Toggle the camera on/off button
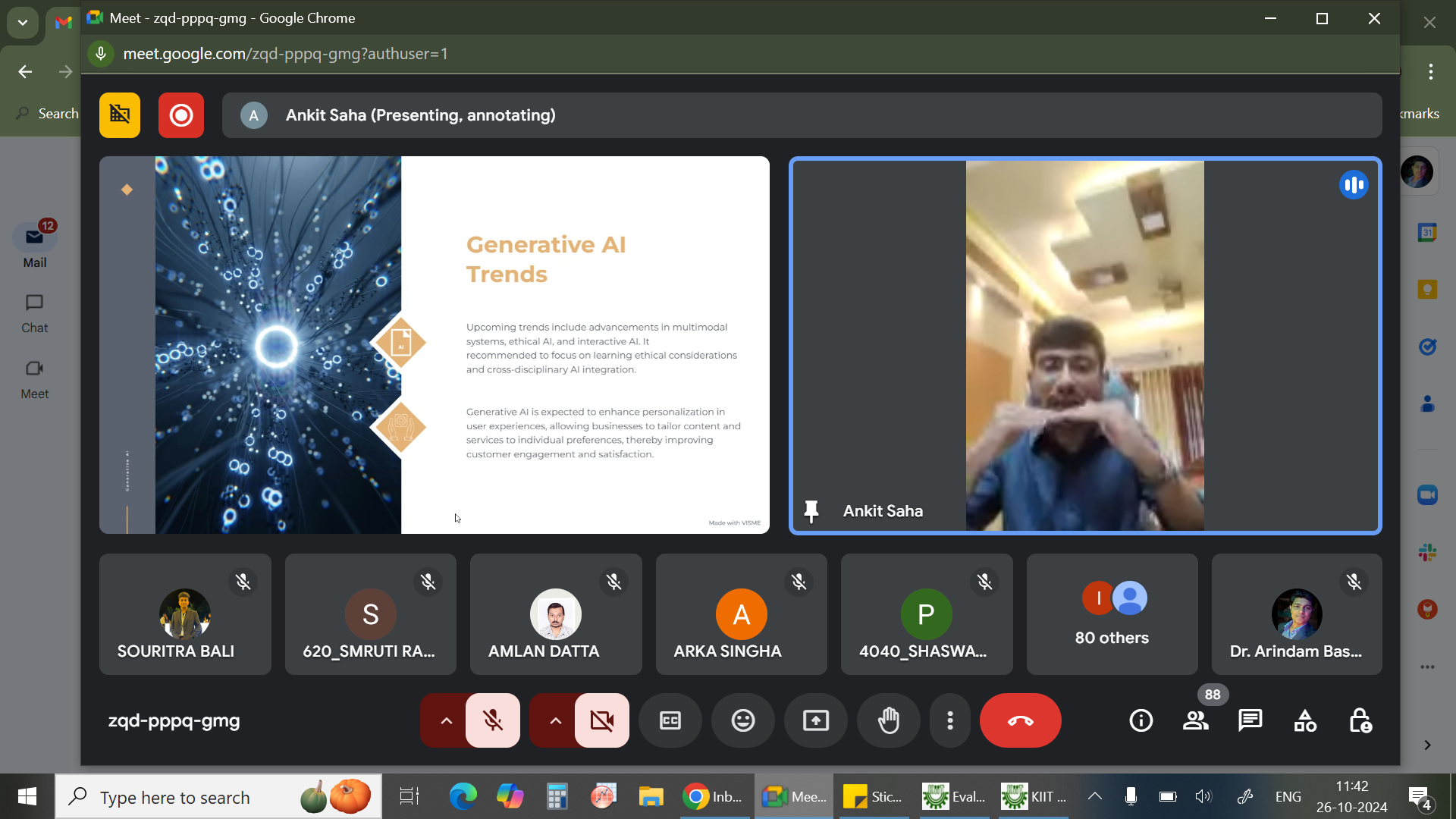Viewport: 1456px width, 819px height. click(x=602, y=720)
